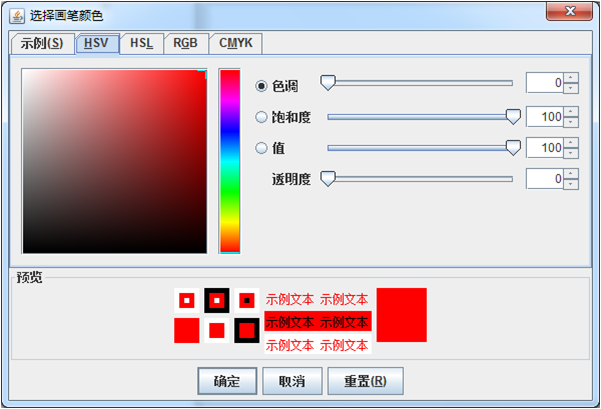The image size is (601, 409).
Task: Click the solid red preview square bottom-left
Action: pyautogui.click(x=187, y=330)
